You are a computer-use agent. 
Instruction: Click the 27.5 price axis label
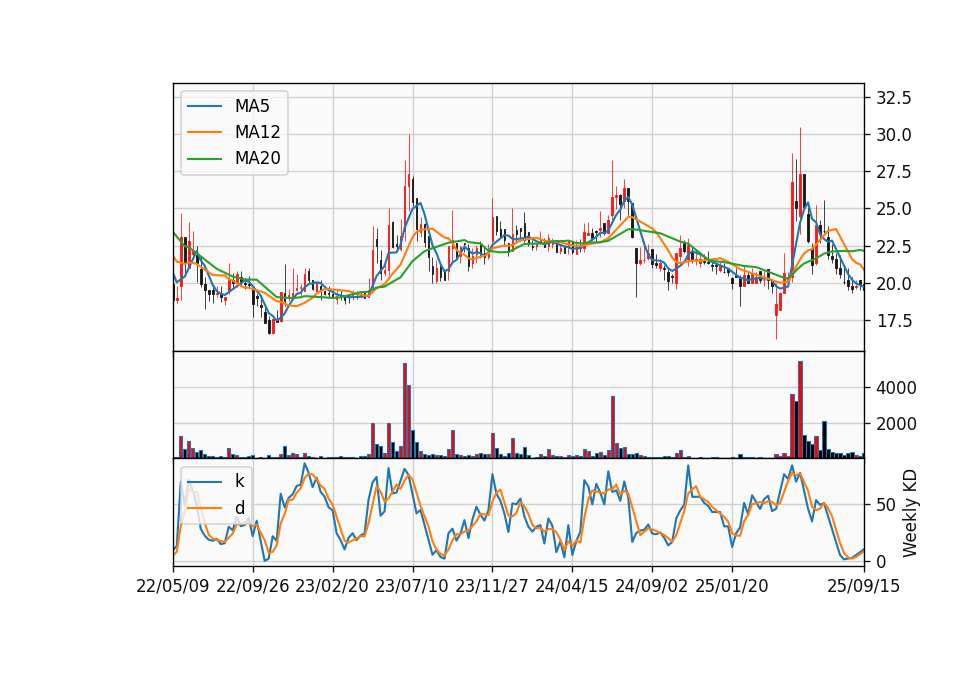click(893, 172)
